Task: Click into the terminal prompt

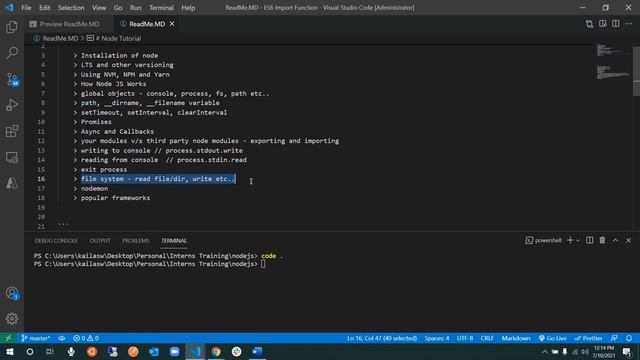Action: pyautogui.click(x=263, y=264)
